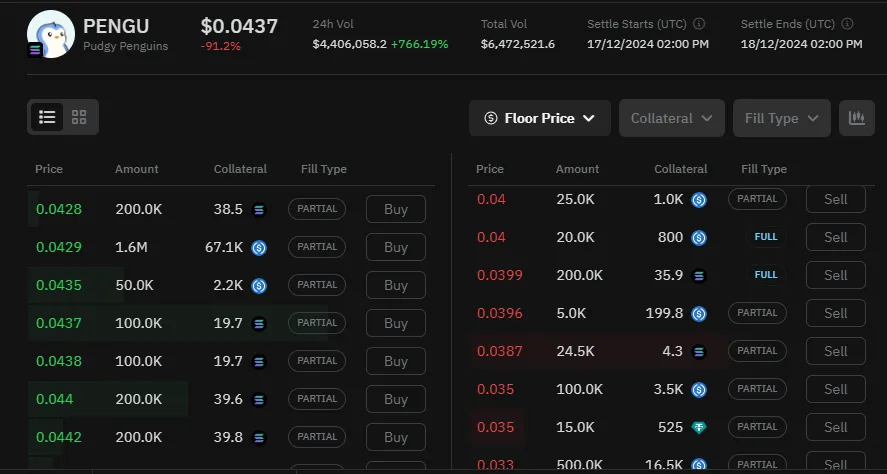Click the SOL icon beside 4.3 collateral
The width and height of the screenshot is (887, 474).
click(699, 351)
